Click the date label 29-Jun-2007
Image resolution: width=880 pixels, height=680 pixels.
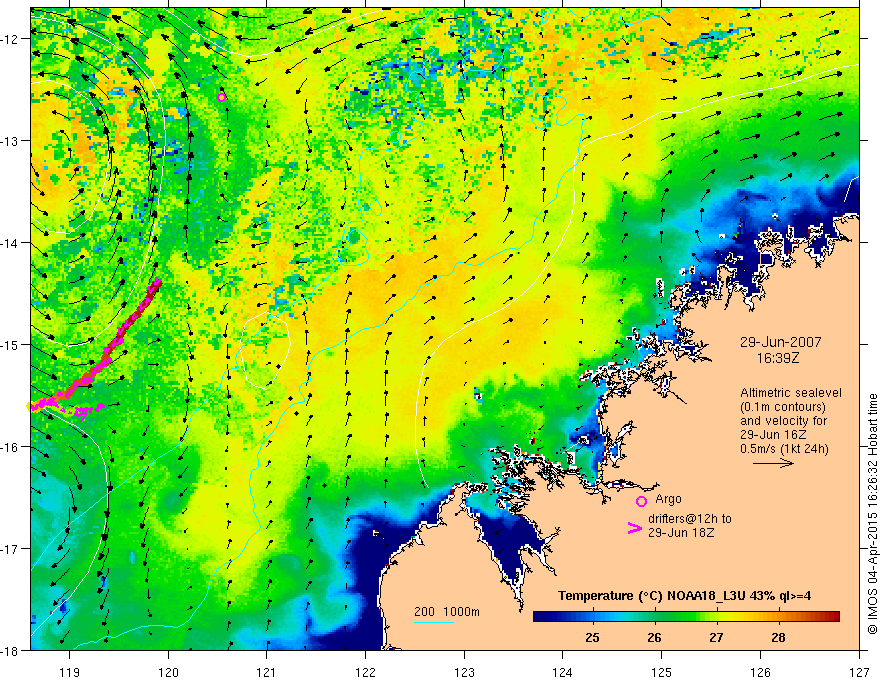[x=780, y=342]
